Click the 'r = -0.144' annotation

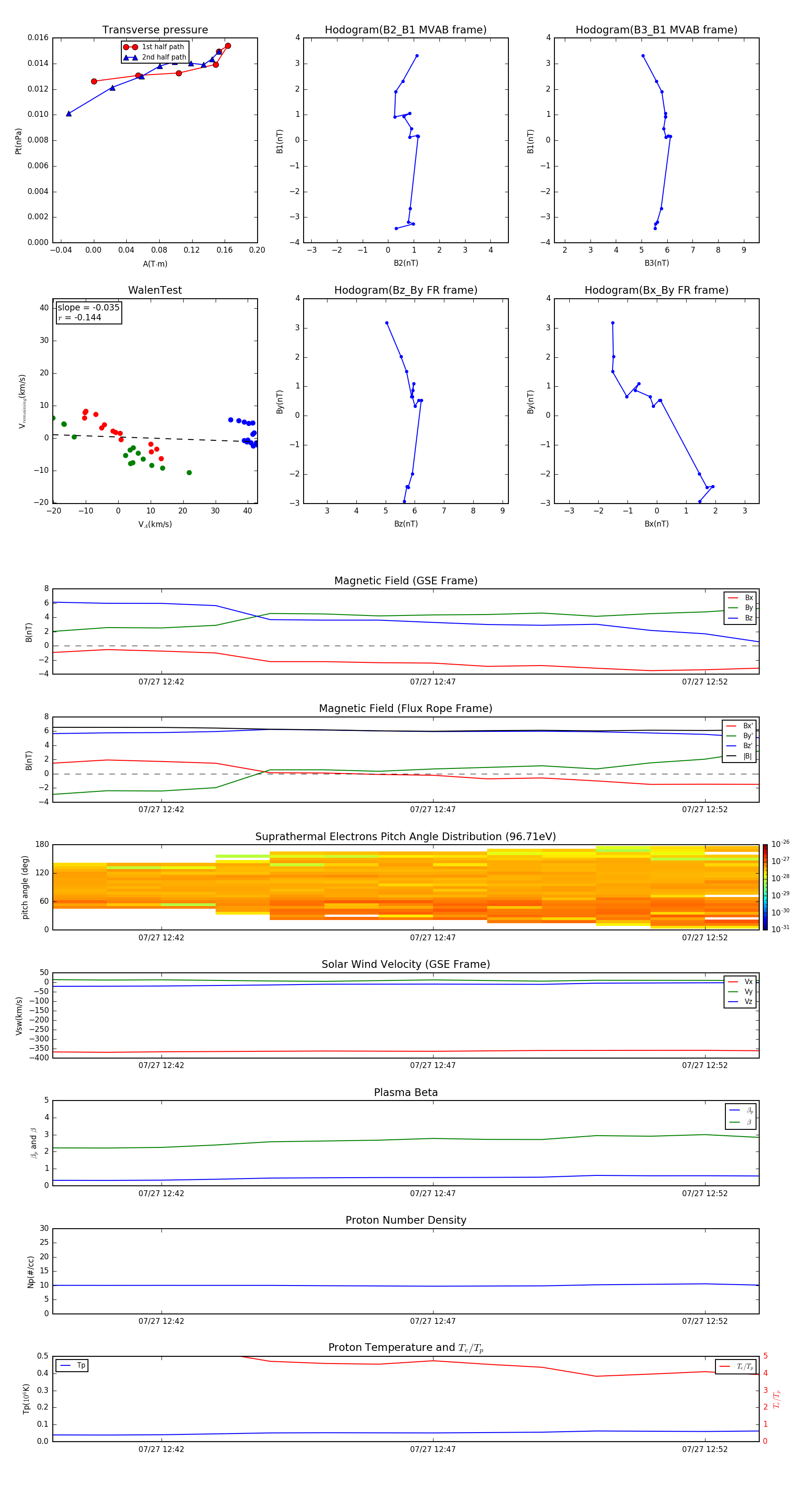(80, 317)
